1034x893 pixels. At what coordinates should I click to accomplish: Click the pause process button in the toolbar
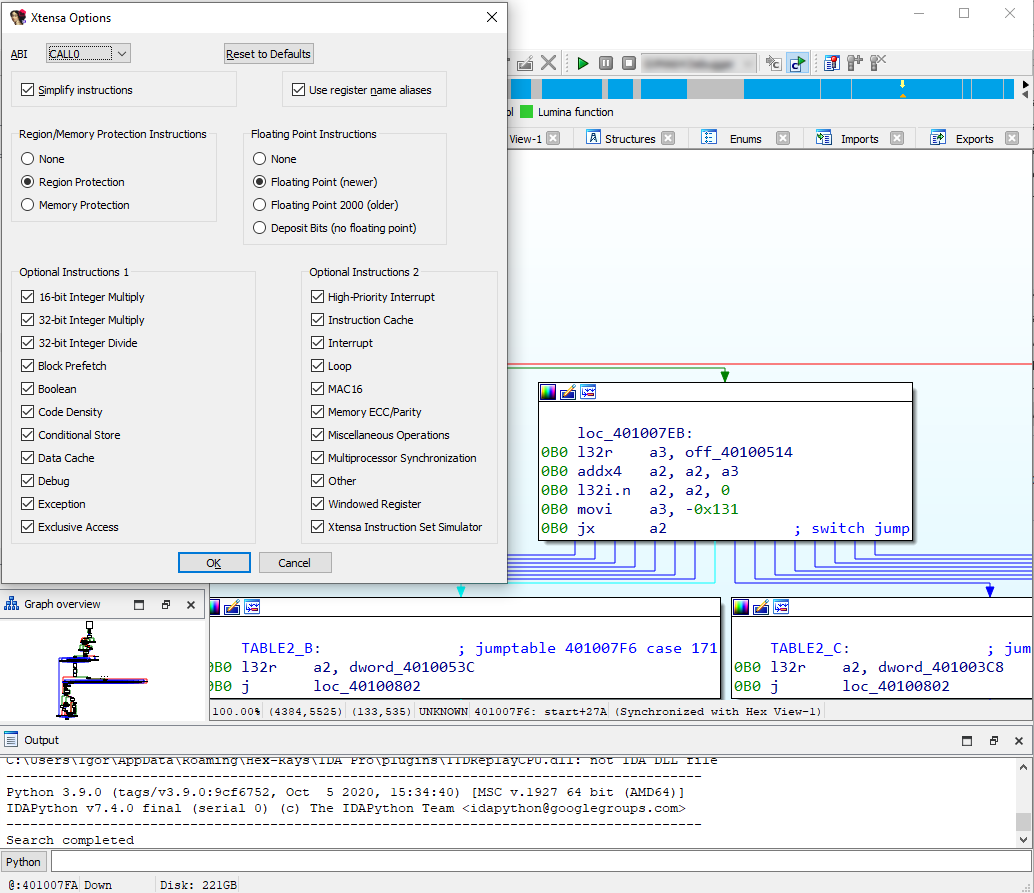pos(606,63)
